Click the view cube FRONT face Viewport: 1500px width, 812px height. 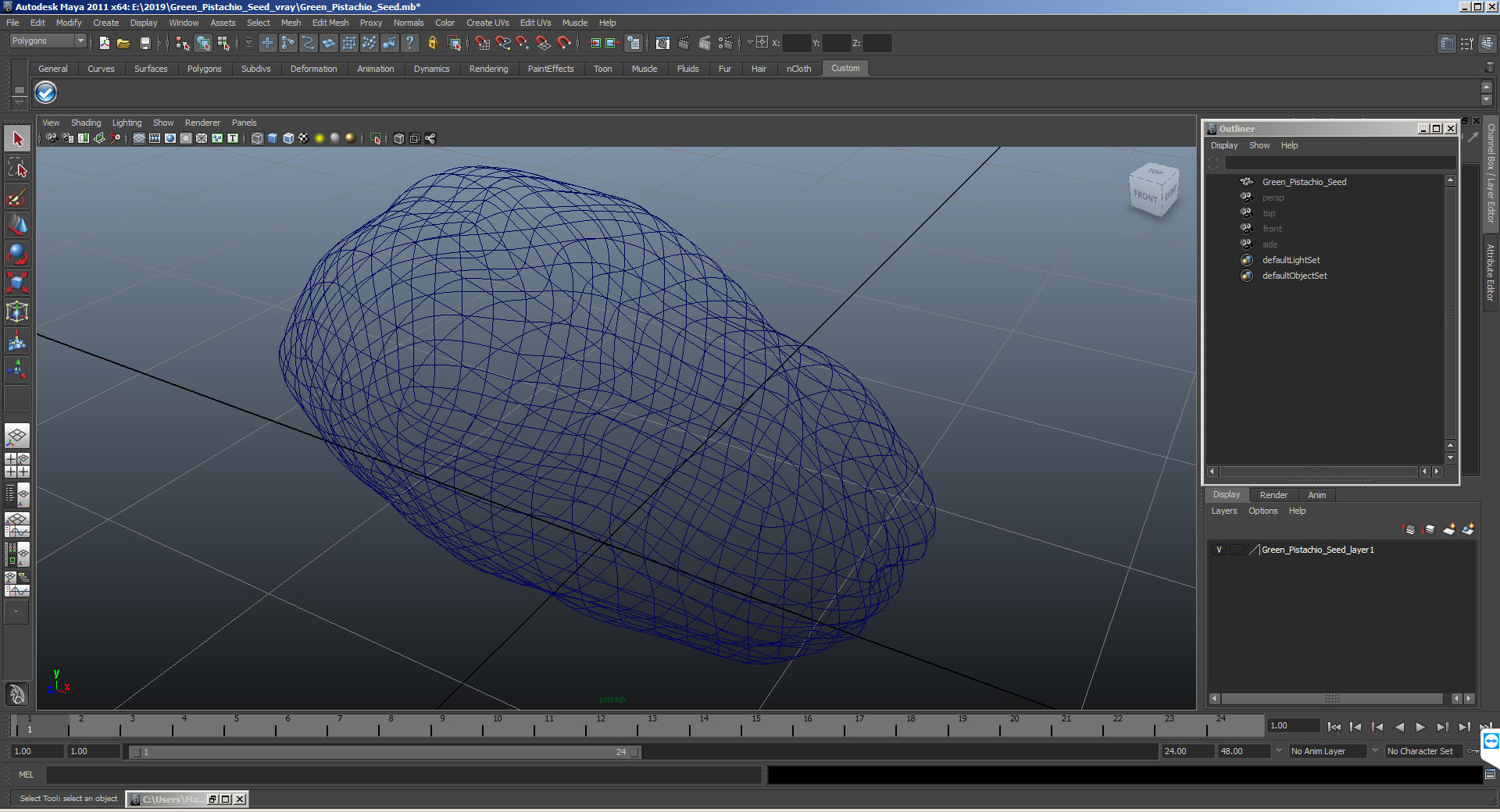click(x=1145, y=195)
